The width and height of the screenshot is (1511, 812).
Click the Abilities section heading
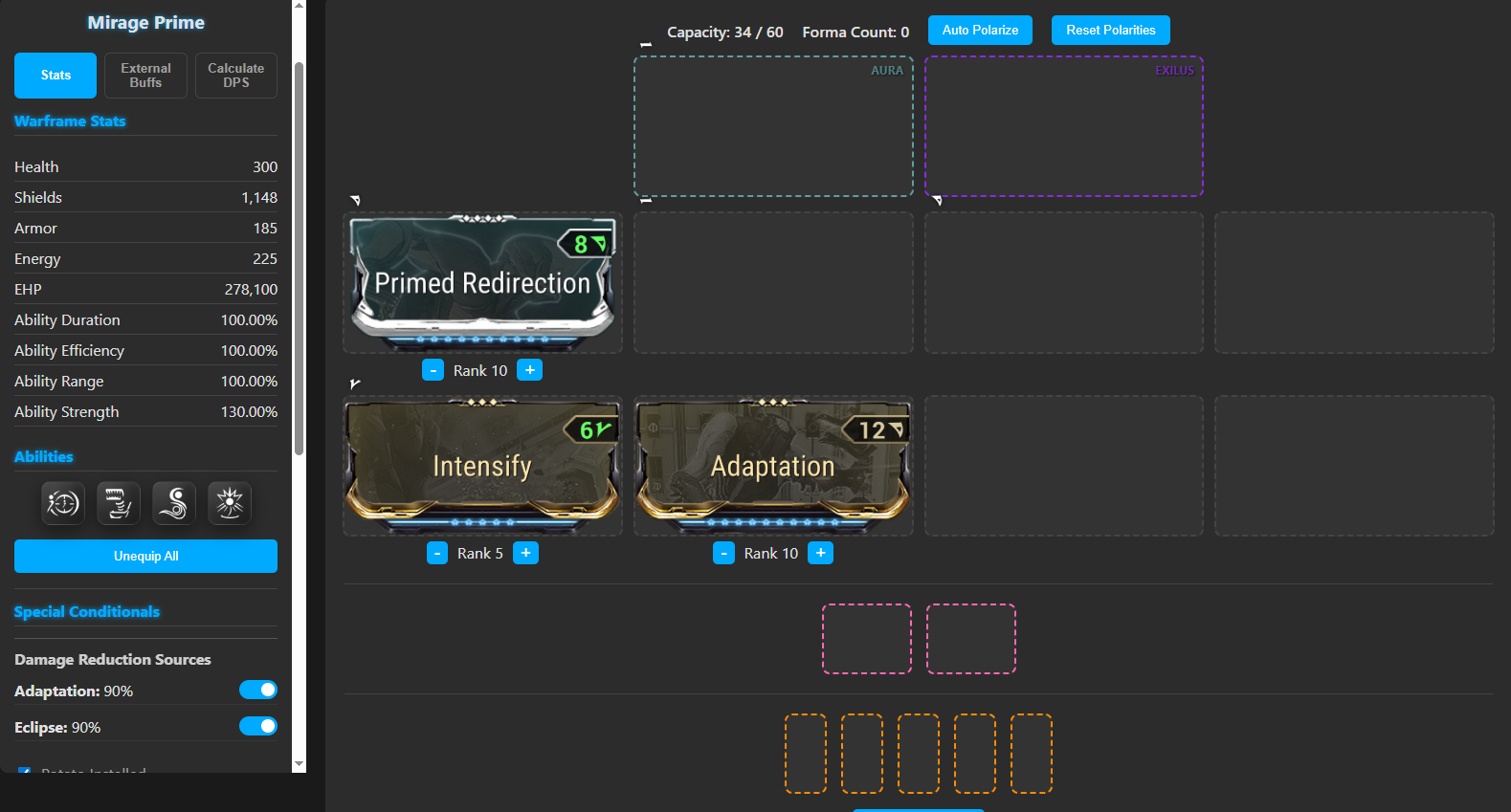point(44,457)
